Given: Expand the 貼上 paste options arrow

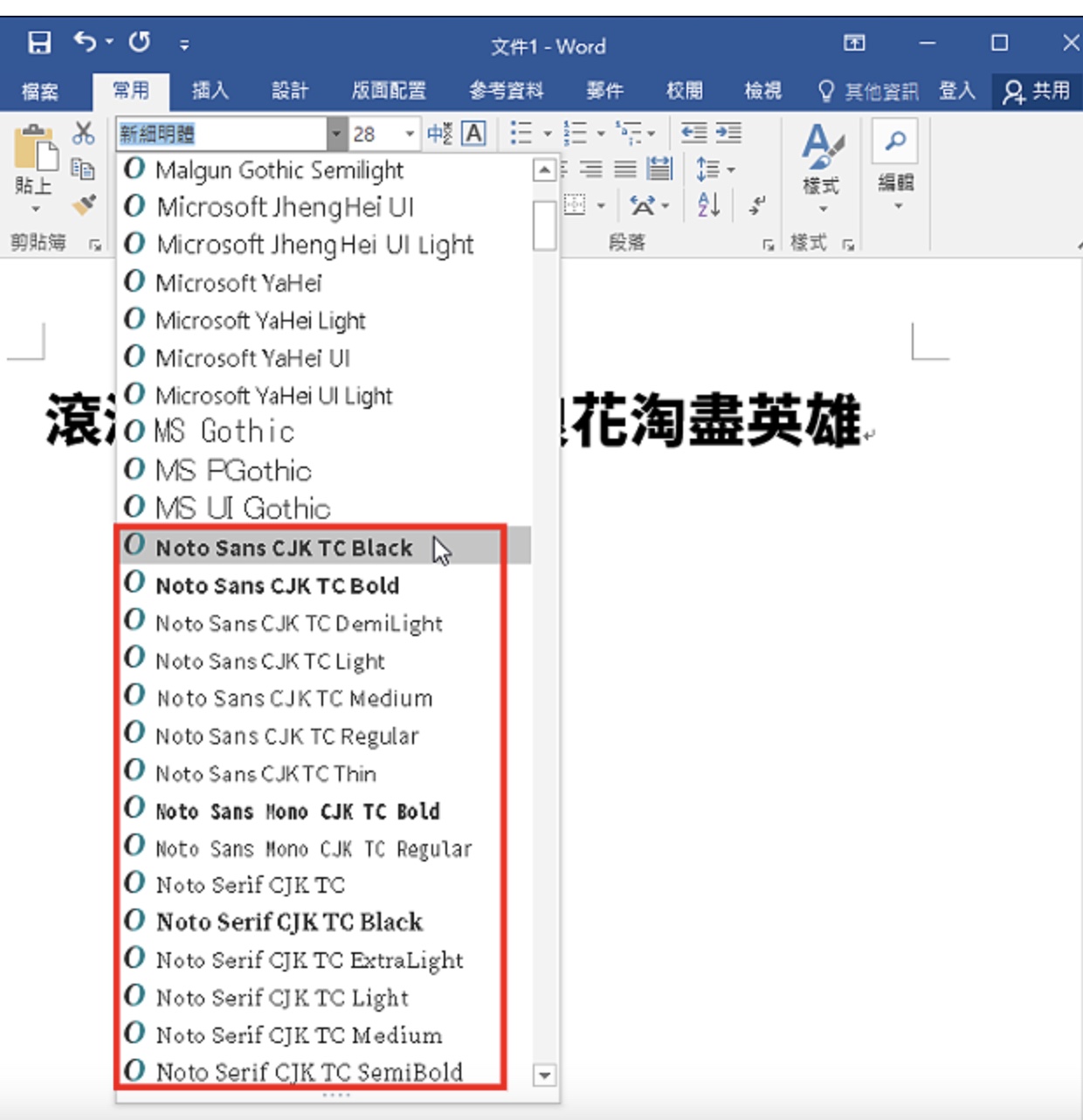Looking at the screenshot, I should (35, 210).
